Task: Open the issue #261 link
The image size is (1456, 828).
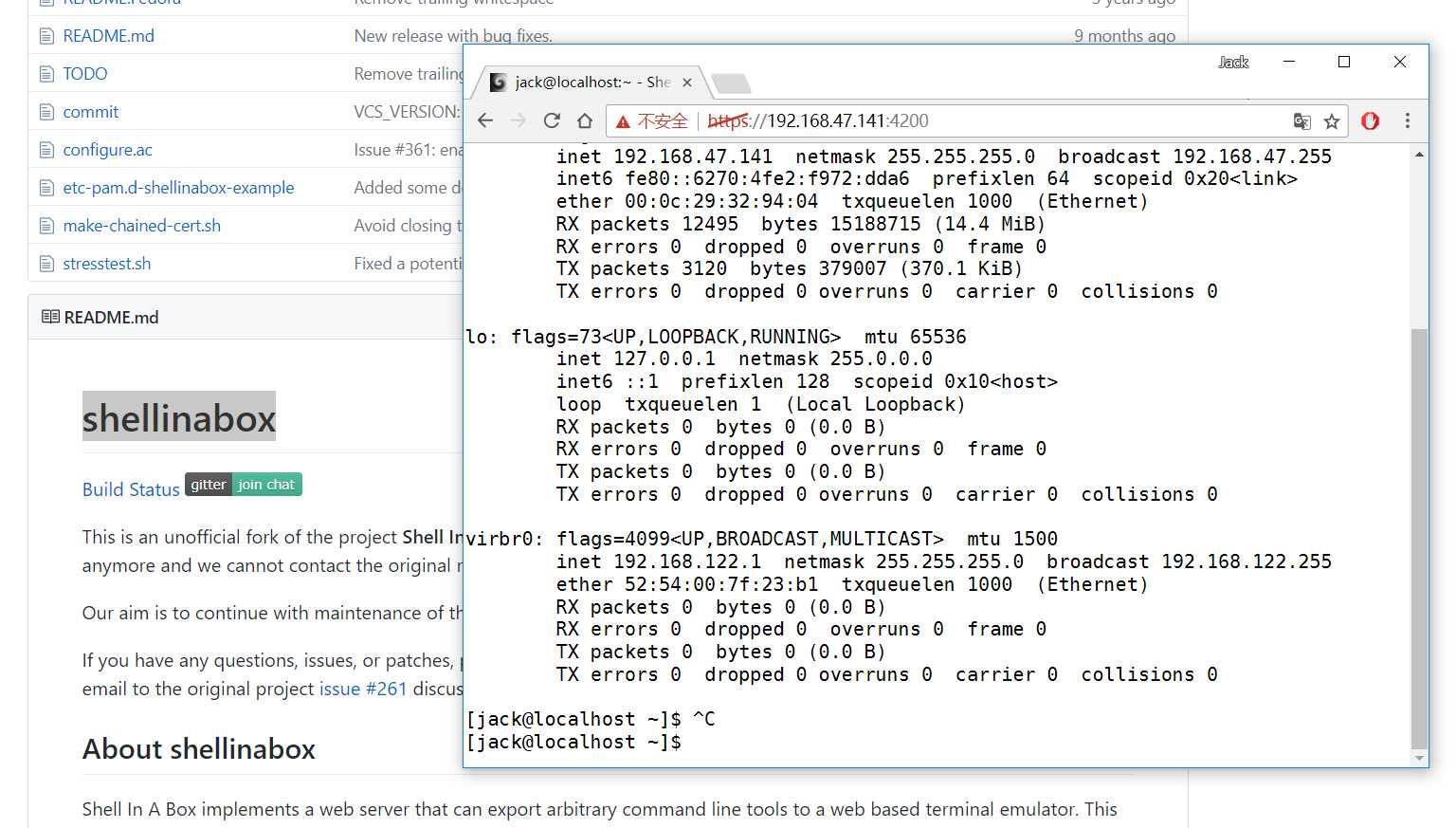Action: pyautogui.click(x=363, y=689)
